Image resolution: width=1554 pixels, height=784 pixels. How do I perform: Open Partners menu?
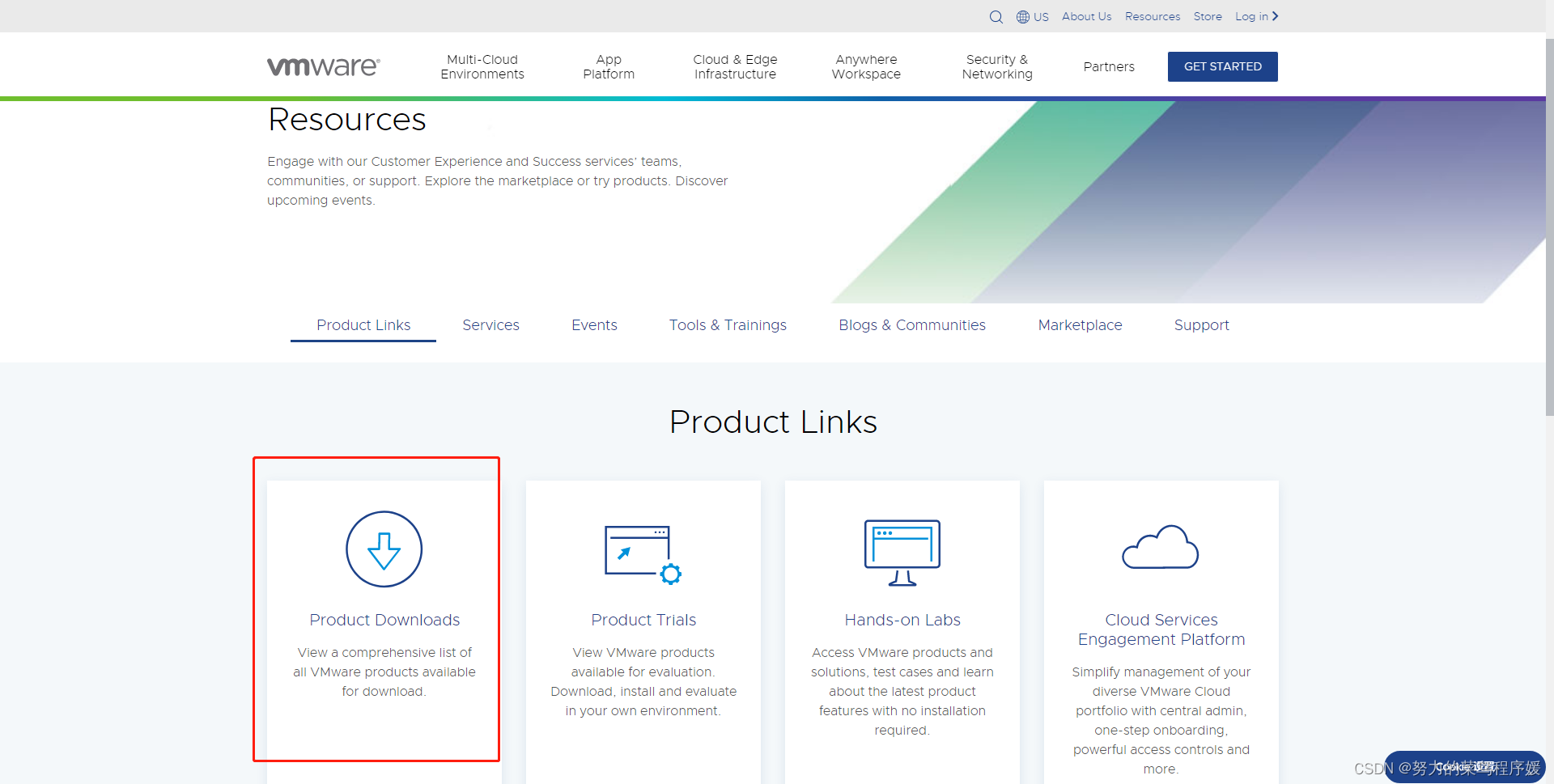pos(1109,67)
